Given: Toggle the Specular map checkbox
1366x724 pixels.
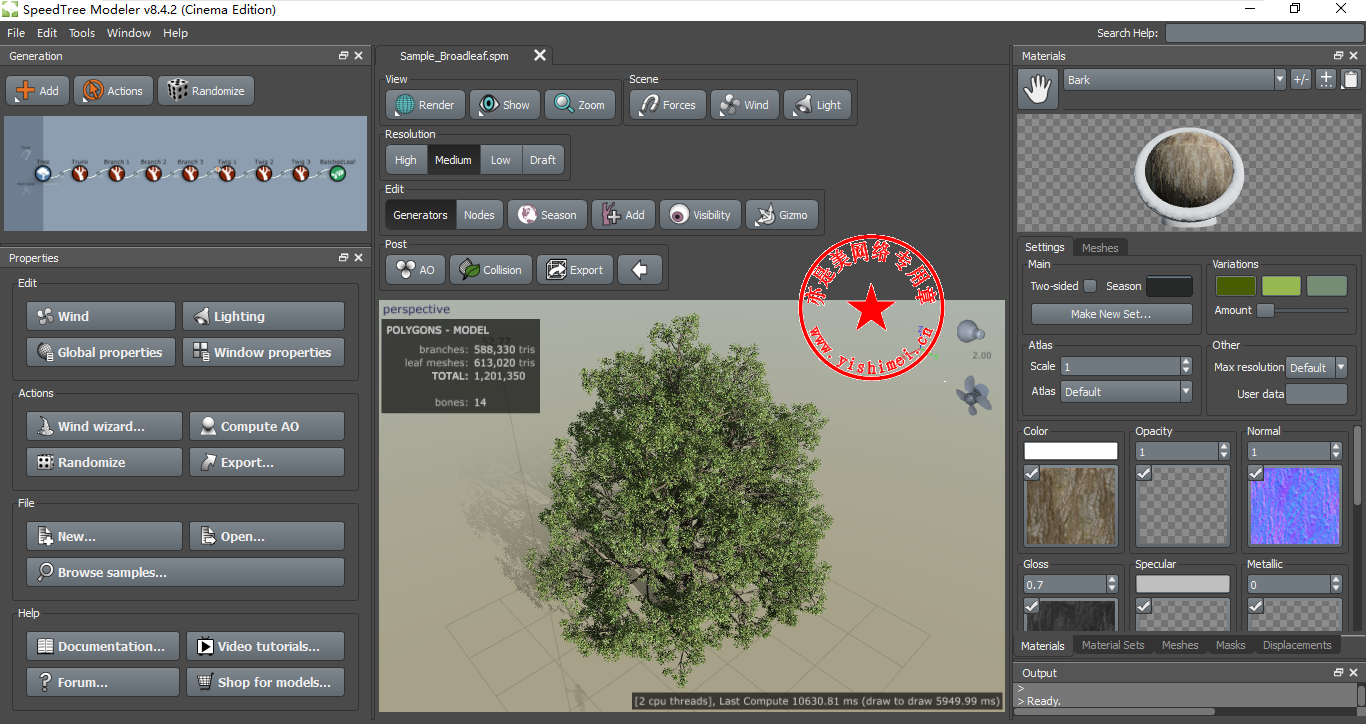Looking at the screenshot, I should pos(1144,606).
